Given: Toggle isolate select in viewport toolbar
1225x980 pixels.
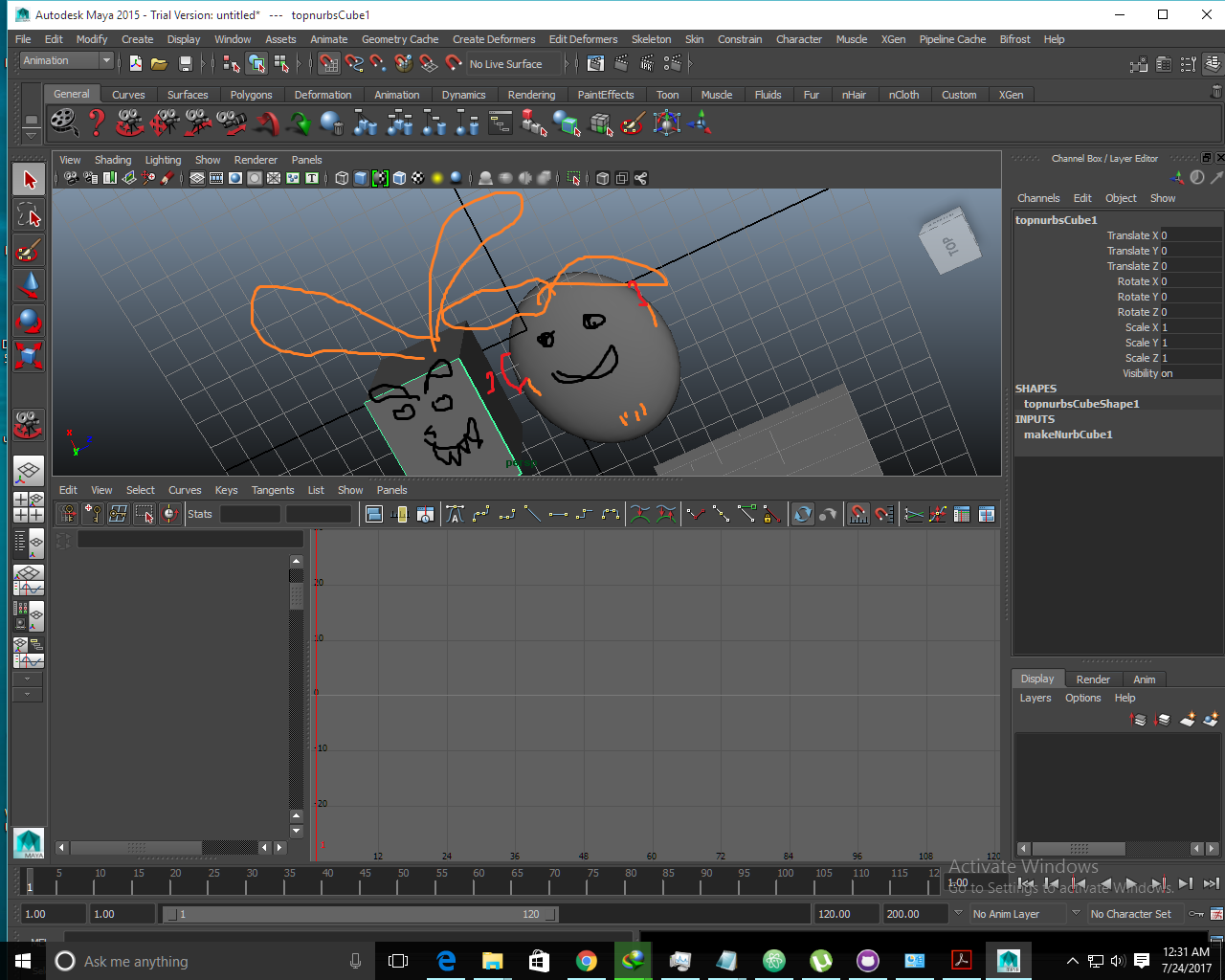Looking at the screenshot, I should [574, 178].
